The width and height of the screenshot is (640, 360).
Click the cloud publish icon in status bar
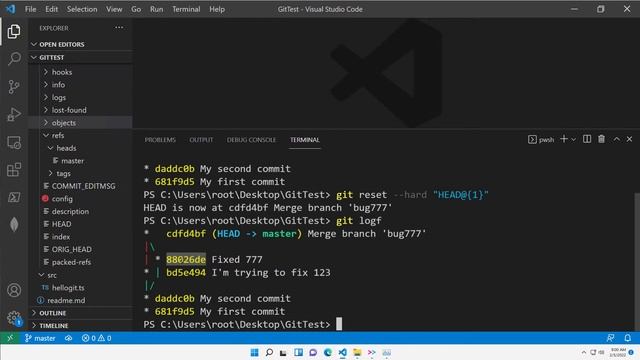point(68,338)
